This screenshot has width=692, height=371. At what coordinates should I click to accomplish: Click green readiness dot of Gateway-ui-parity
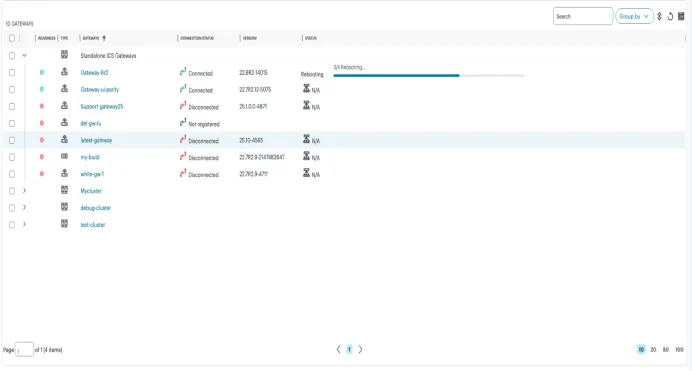pos(42,89)
